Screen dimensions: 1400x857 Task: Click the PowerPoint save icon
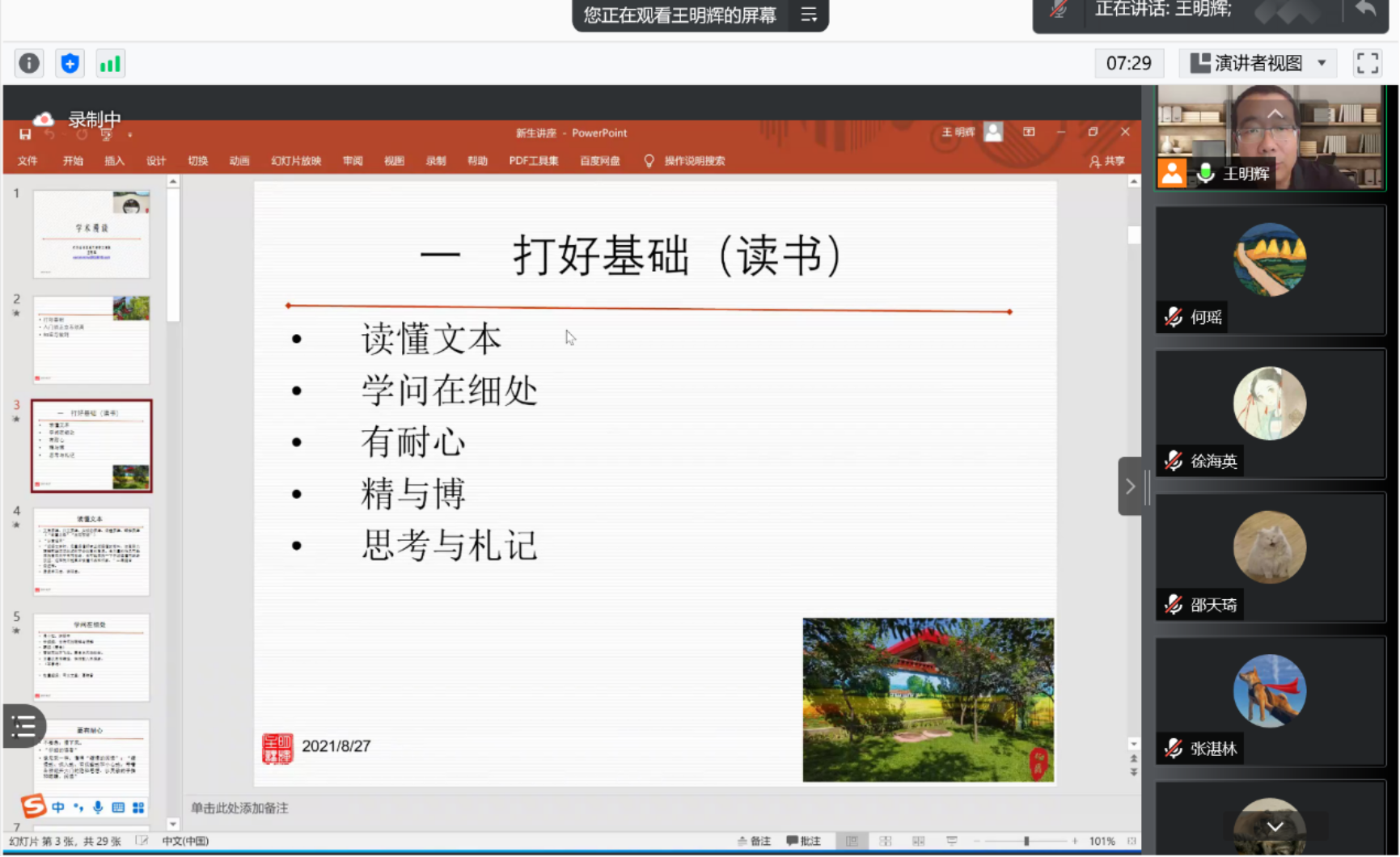25,134
